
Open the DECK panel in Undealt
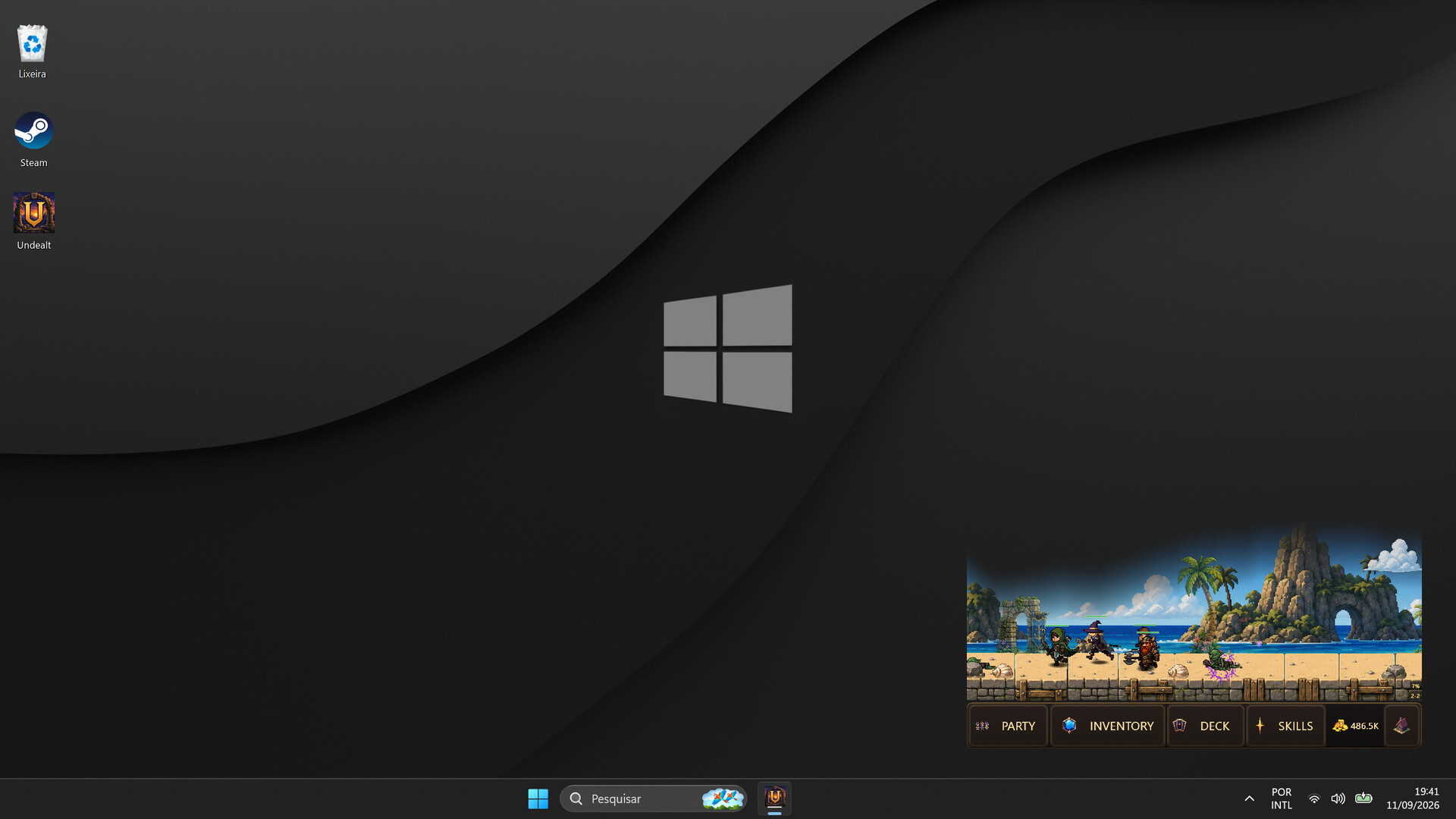pos(1205,726)
